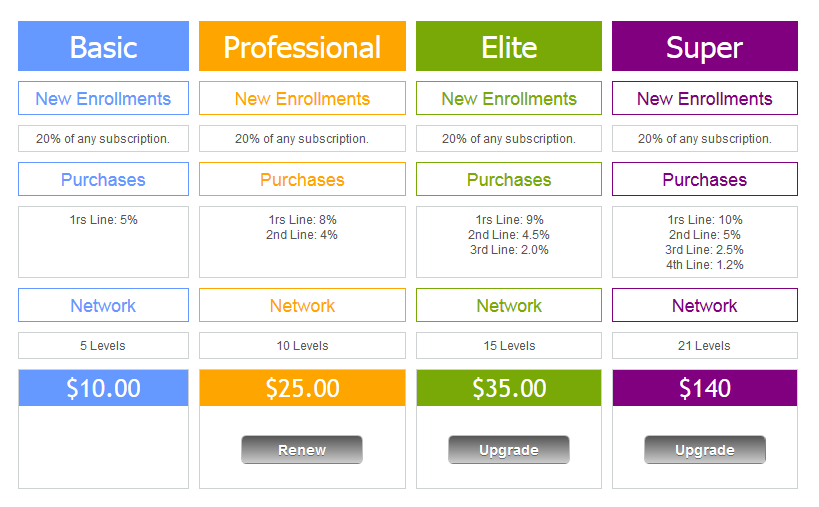The image size is (819, 507).
Task: Open New Enrollments in Basic column
Action: (x=103, y=99)
